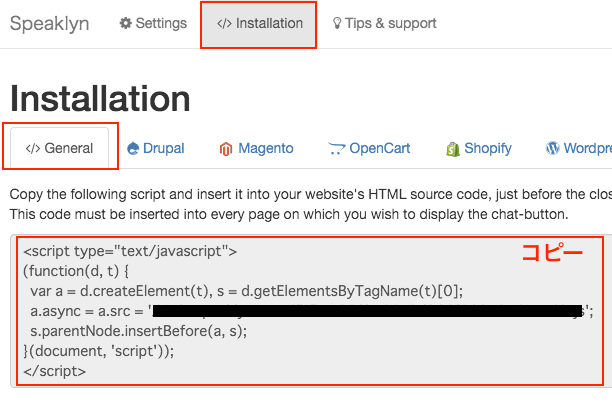Click 'This code must be inserted' sentence

point(289,214)
